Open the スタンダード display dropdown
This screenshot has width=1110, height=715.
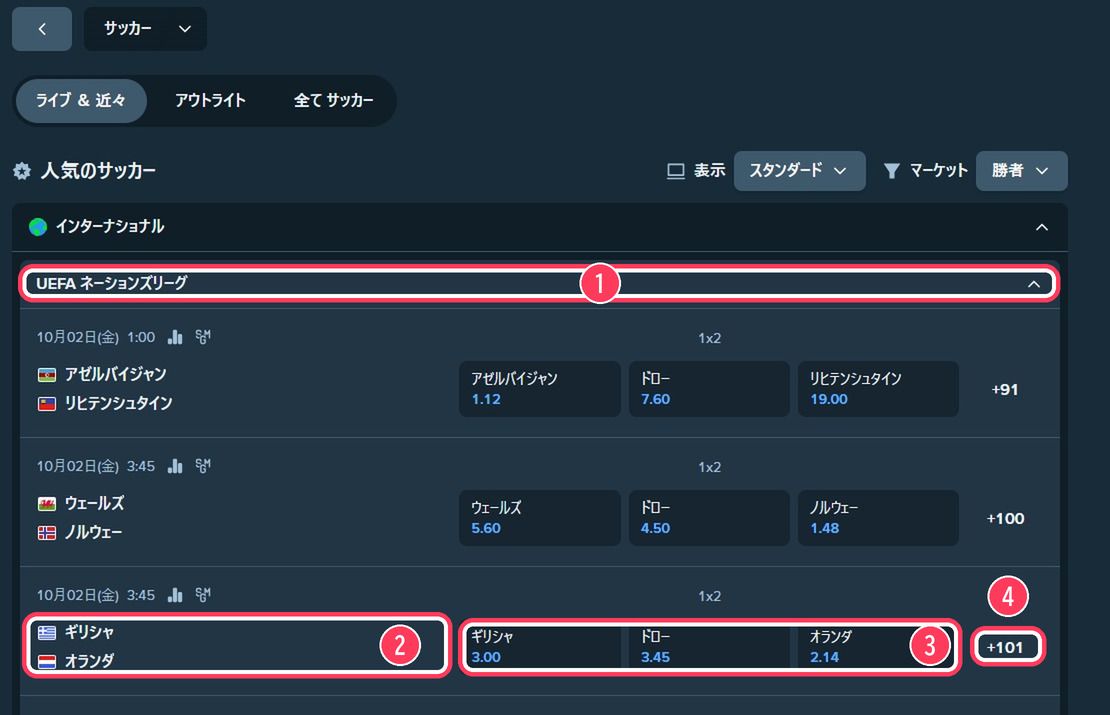click(x=799, y=171)
